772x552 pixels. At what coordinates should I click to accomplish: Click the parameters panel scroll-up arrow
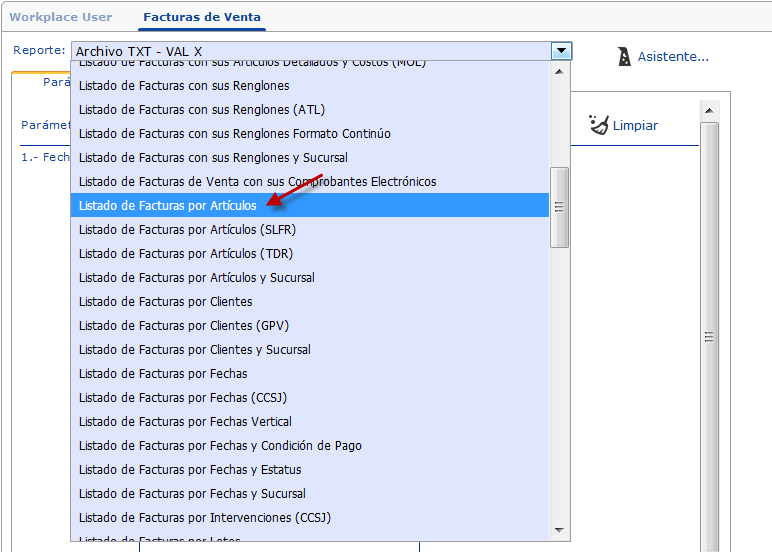(x=710, y=110)
